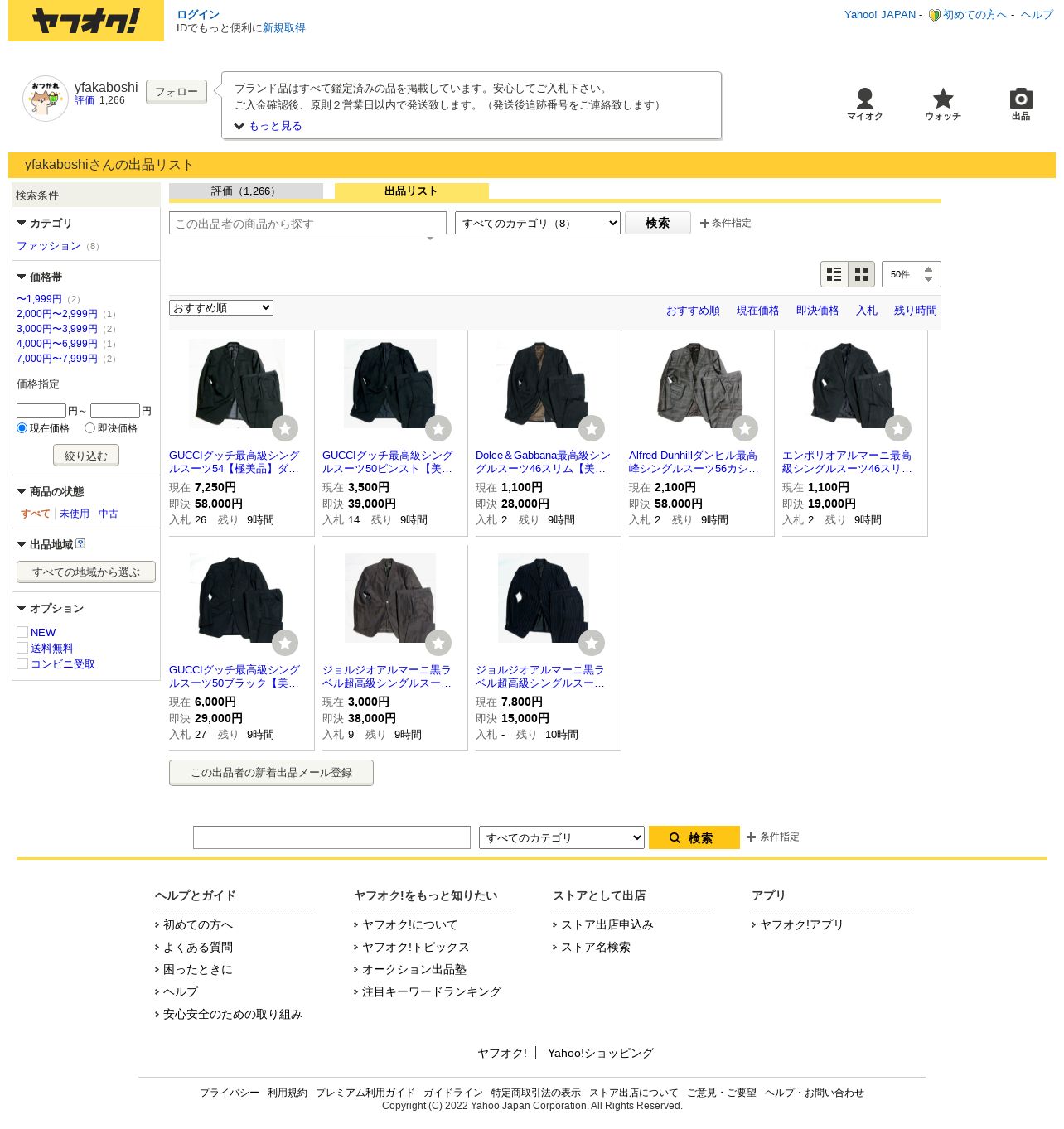Switch to list view layout icon
Viewport: 1064px width, 1129px height.
[x=834, y=274]
